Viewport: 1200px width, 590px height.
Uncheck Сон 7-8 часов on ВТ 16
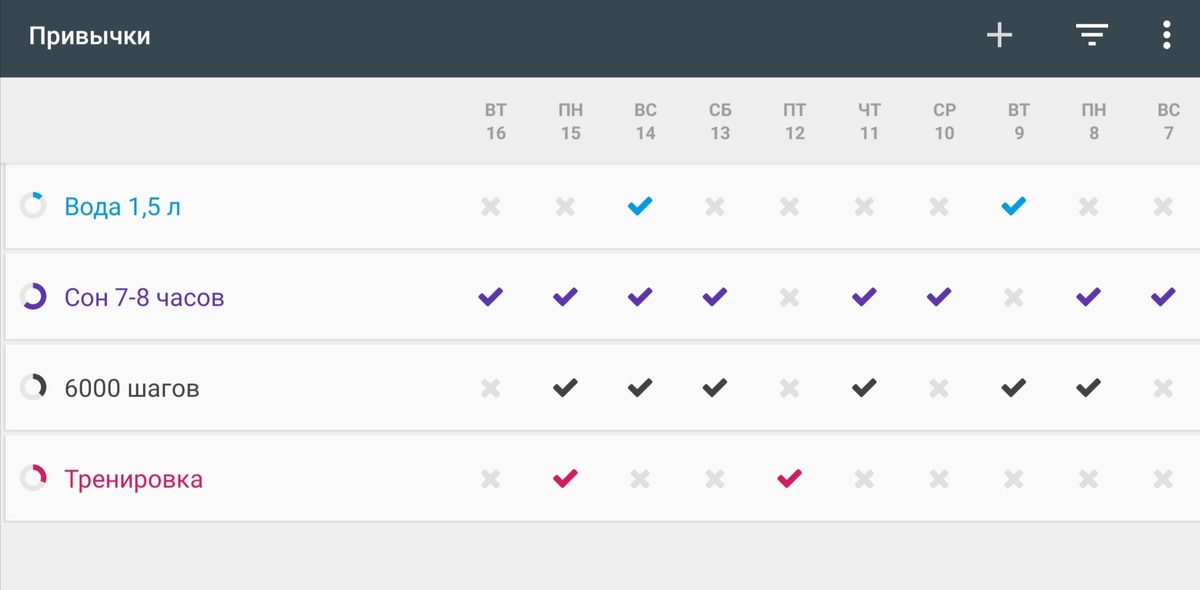pyautogui.click(x=490, y=297)
